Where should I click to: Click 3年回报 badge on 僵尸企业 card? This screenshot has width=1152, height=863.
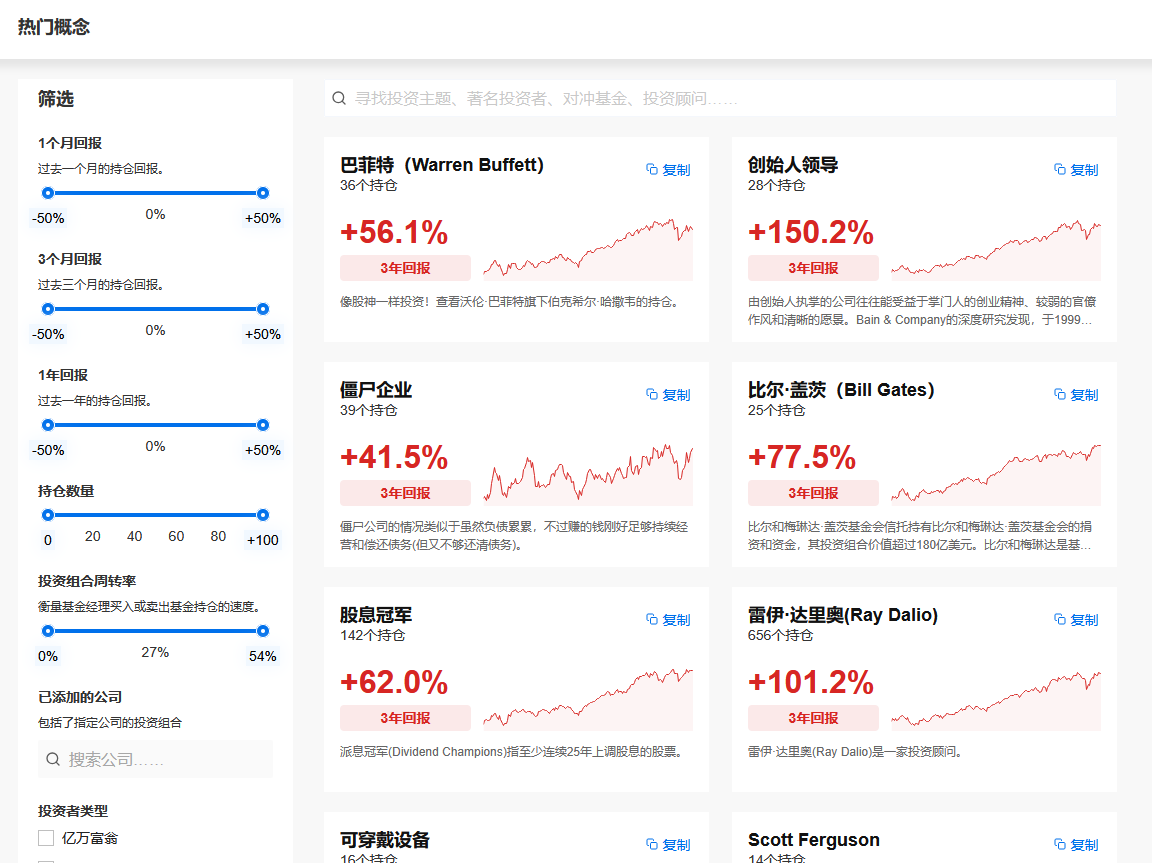point(405,493)
